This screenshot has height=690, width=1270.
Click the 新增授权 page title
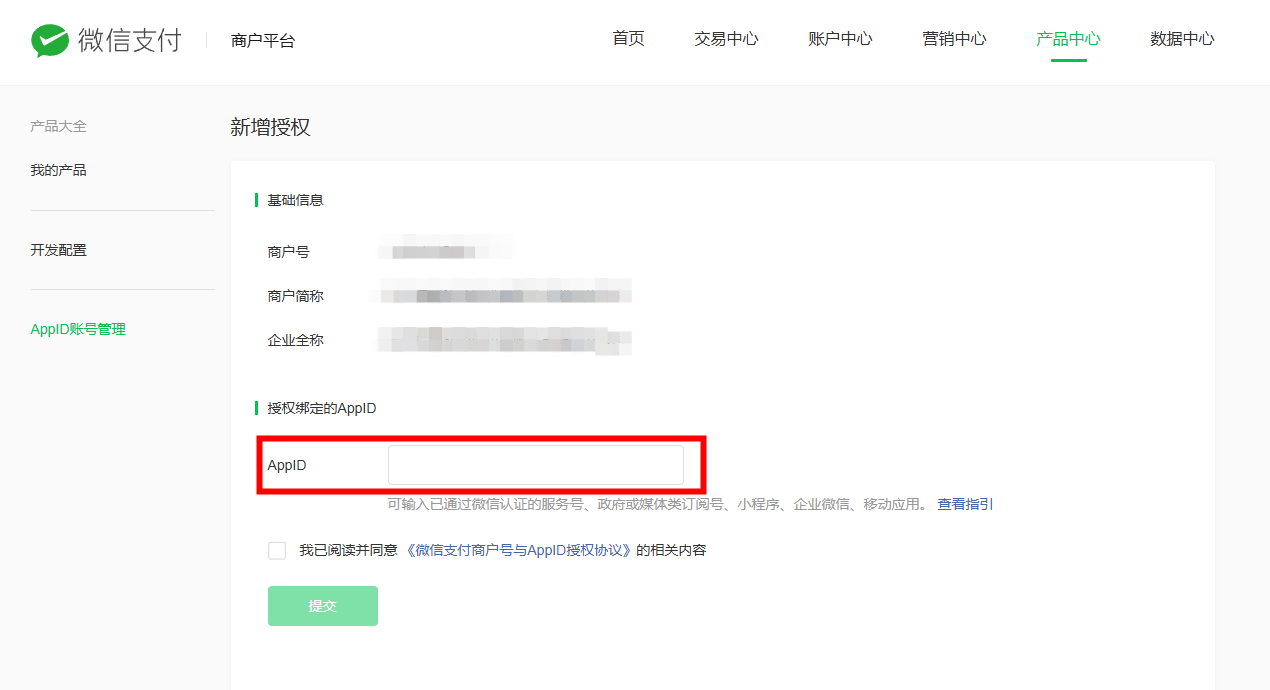pos(270,127)
